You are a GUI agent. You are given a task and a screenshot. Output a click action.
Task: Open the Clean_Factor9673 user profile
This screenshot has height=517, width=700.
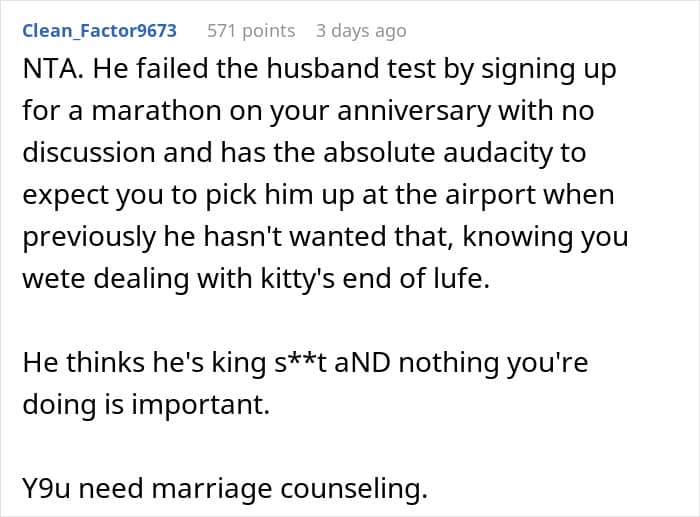point(99,31)
